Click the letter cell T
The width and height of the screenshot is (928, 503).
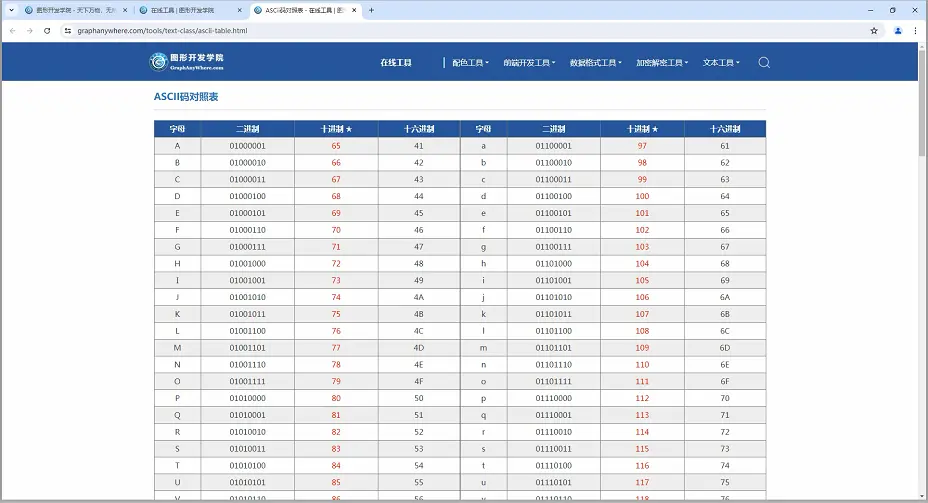click(x=177, y=465)
